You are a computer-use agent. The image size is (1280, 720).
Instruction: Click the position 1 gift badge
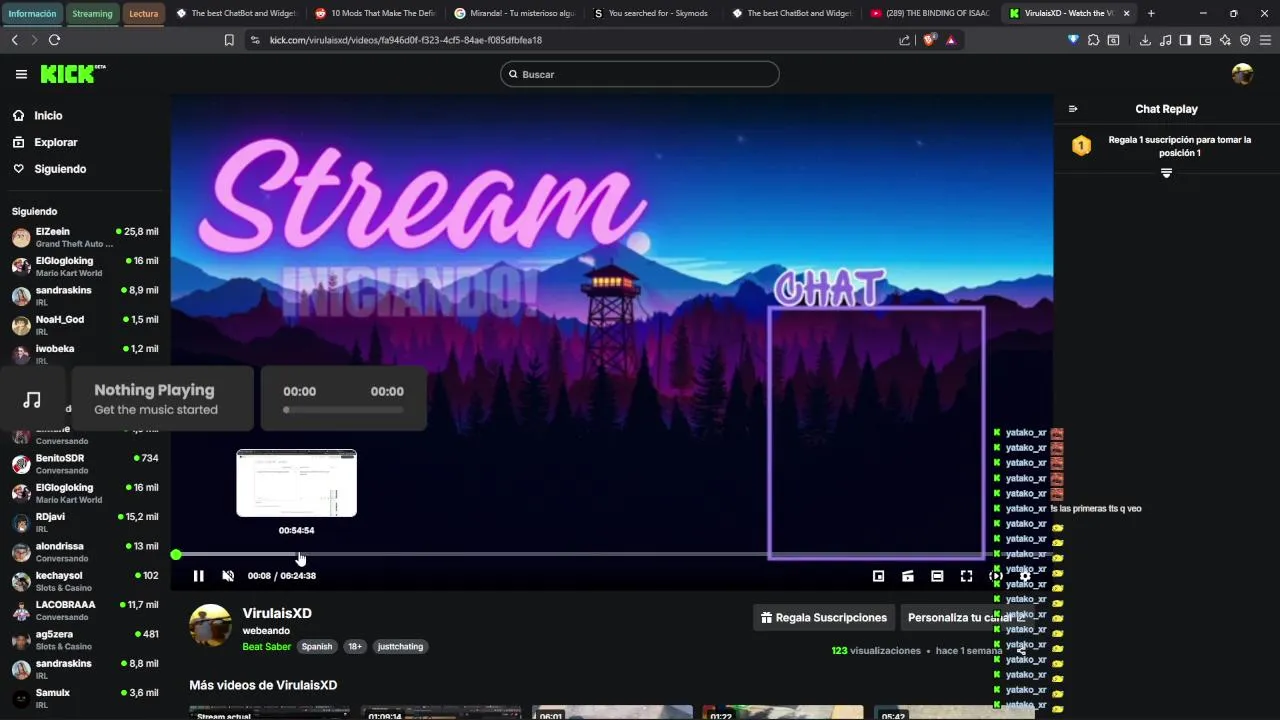1081,146
